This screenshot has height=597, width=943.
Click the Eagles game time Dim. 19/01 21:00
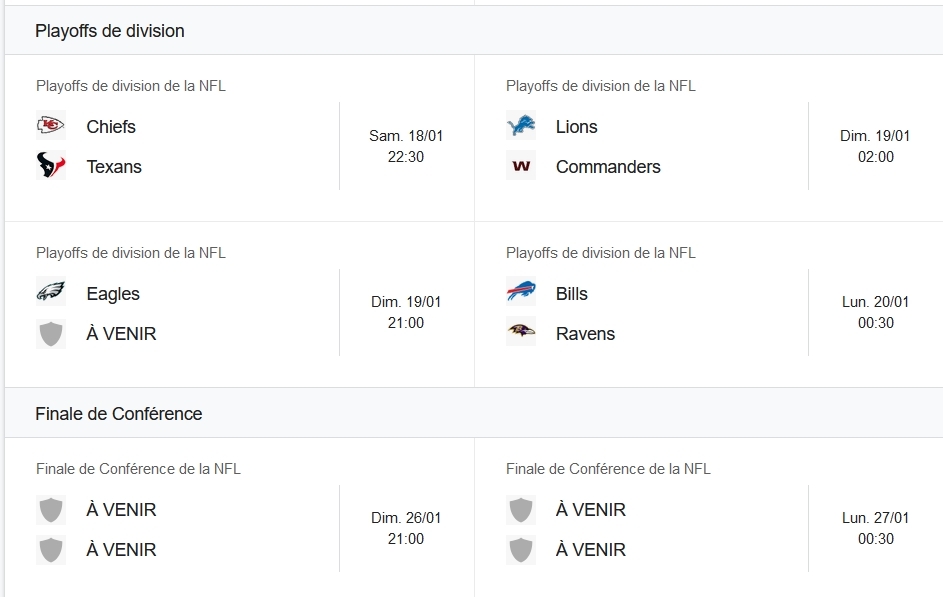pyautogui.click(x=406, y=312)
